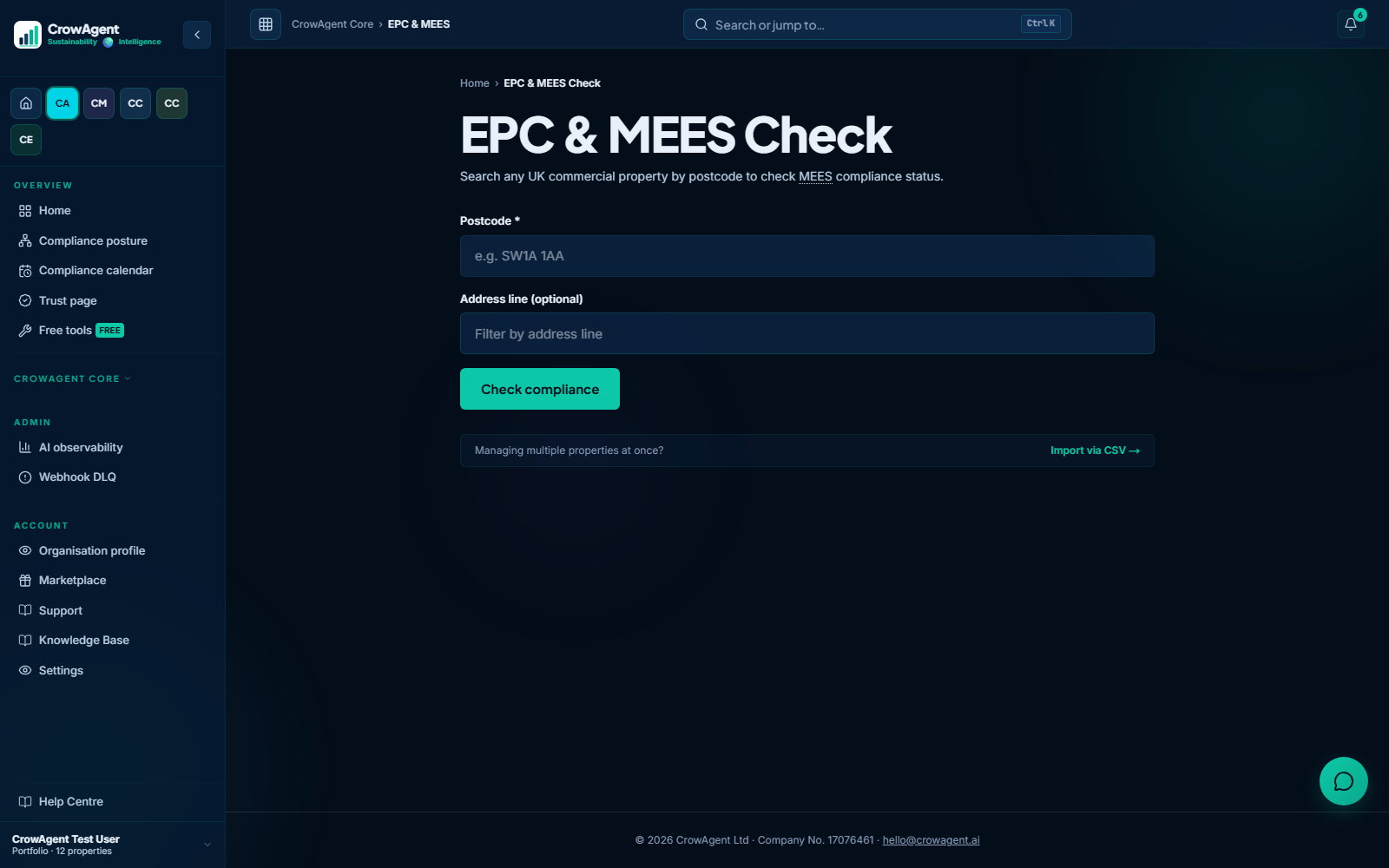Viewport: 1389px width, 868px height.
Task: Click the Check compliance button
Action: pyautogui.click(x=540, y=389)
